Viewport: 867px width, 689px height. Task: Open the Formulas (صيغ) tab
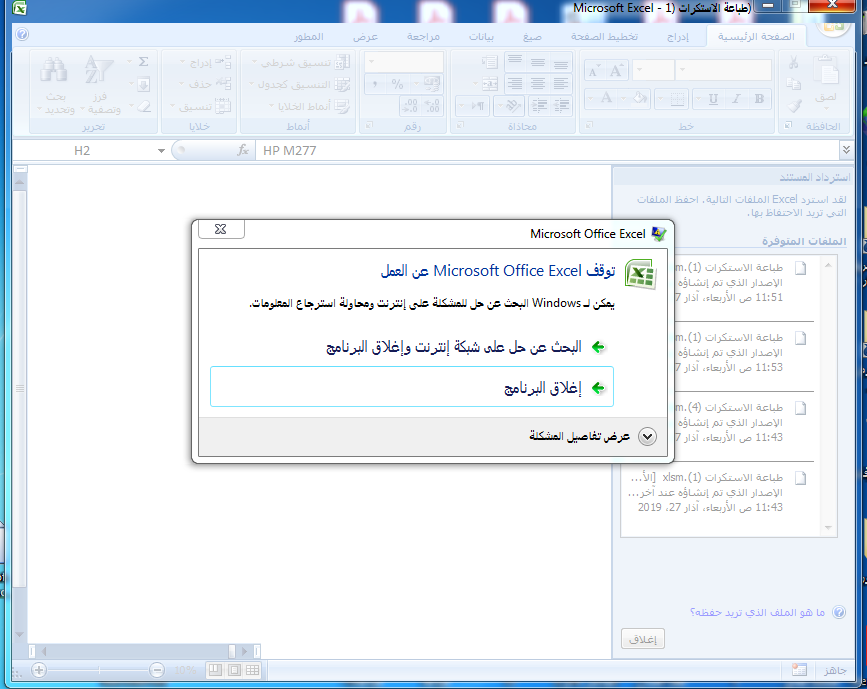coord(532,36)
